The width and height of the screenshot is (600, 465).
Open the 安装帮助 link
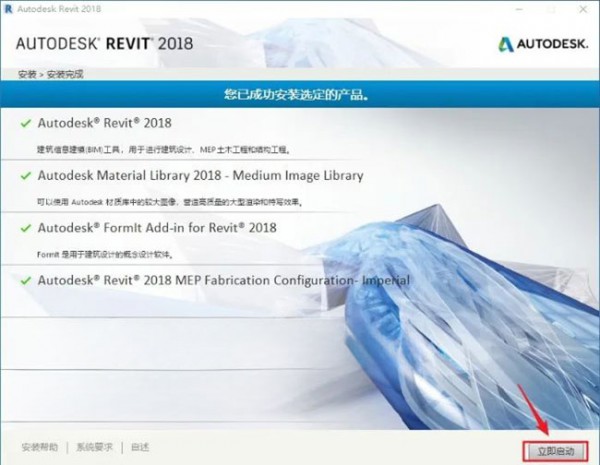(40, 447)
